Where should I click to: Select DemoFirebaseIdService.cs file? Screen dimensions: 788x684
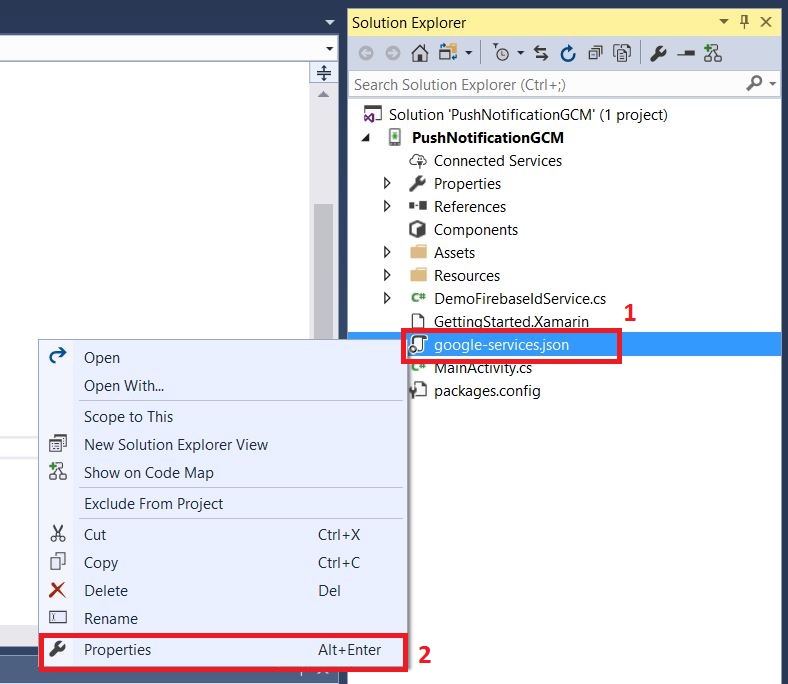(520, 299)
